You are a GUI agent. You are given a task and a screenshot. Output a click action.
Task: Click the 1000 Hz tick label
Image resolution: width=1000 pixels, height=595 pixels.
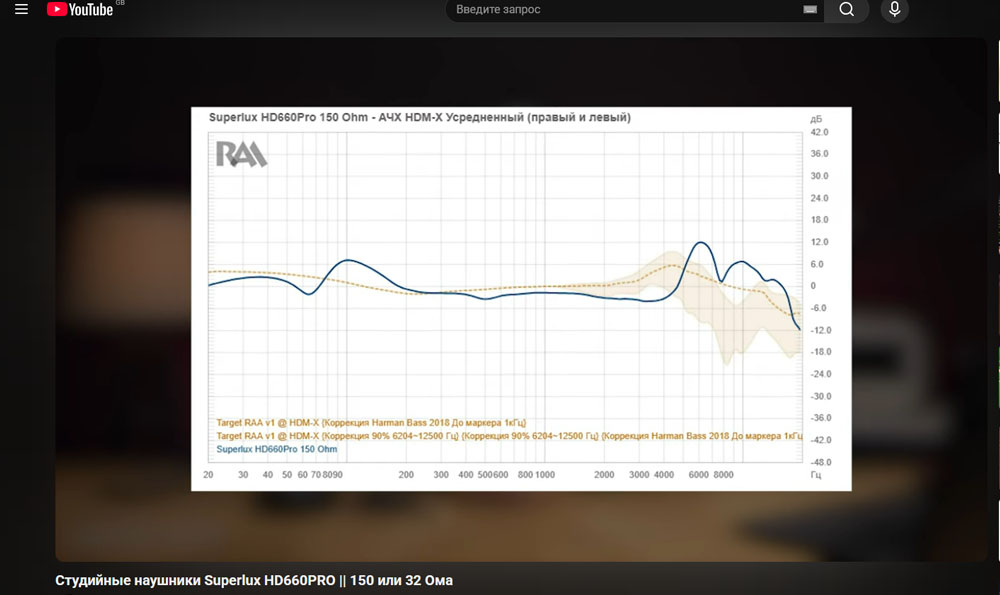(x=544, y=476)
